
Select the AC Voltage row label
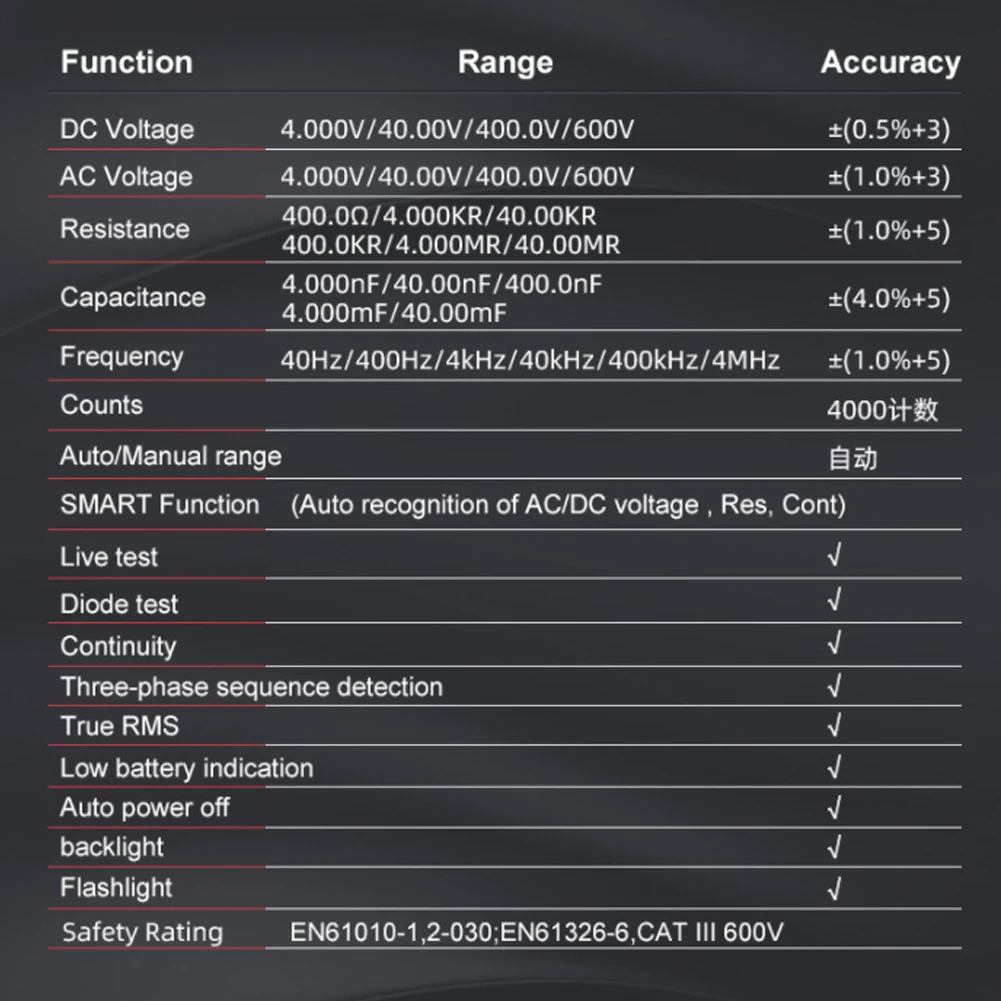pyautogui.click(x=126, y=177)
